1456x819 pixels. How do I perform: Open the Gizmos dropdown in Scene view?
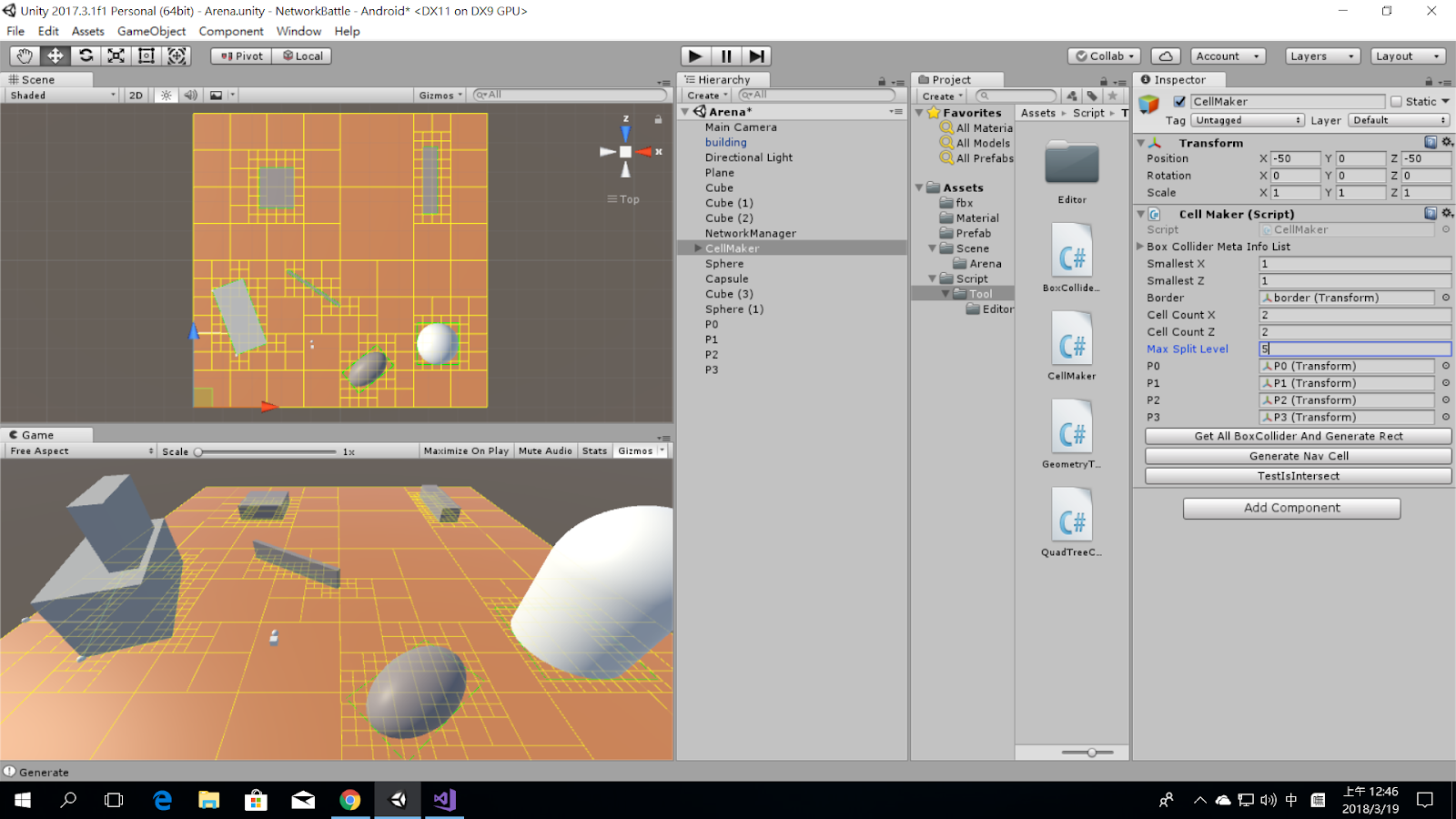[x=440, y=95]
